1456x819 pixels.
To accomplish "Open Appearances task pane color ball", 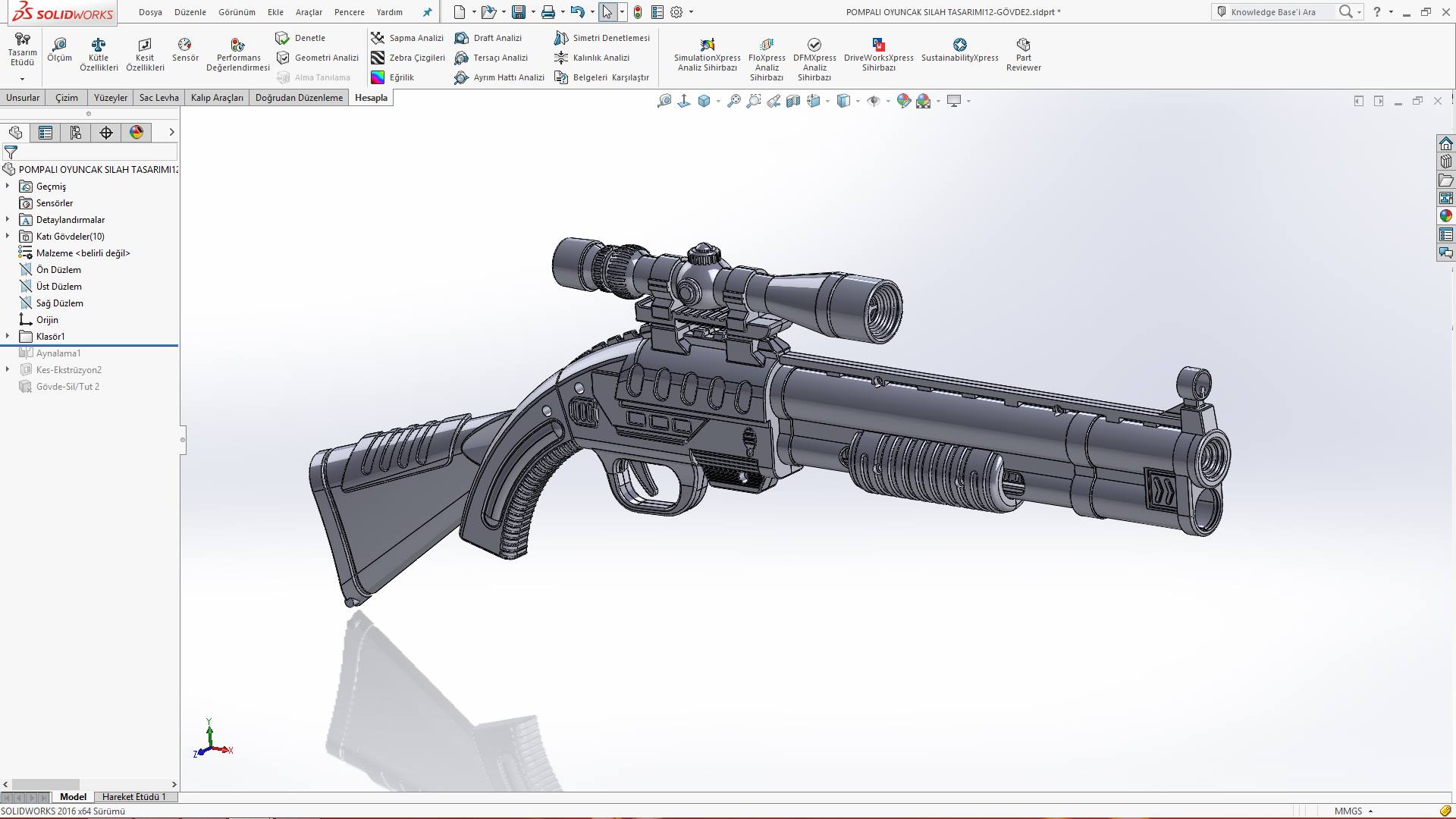I will tap(1446, 216).
